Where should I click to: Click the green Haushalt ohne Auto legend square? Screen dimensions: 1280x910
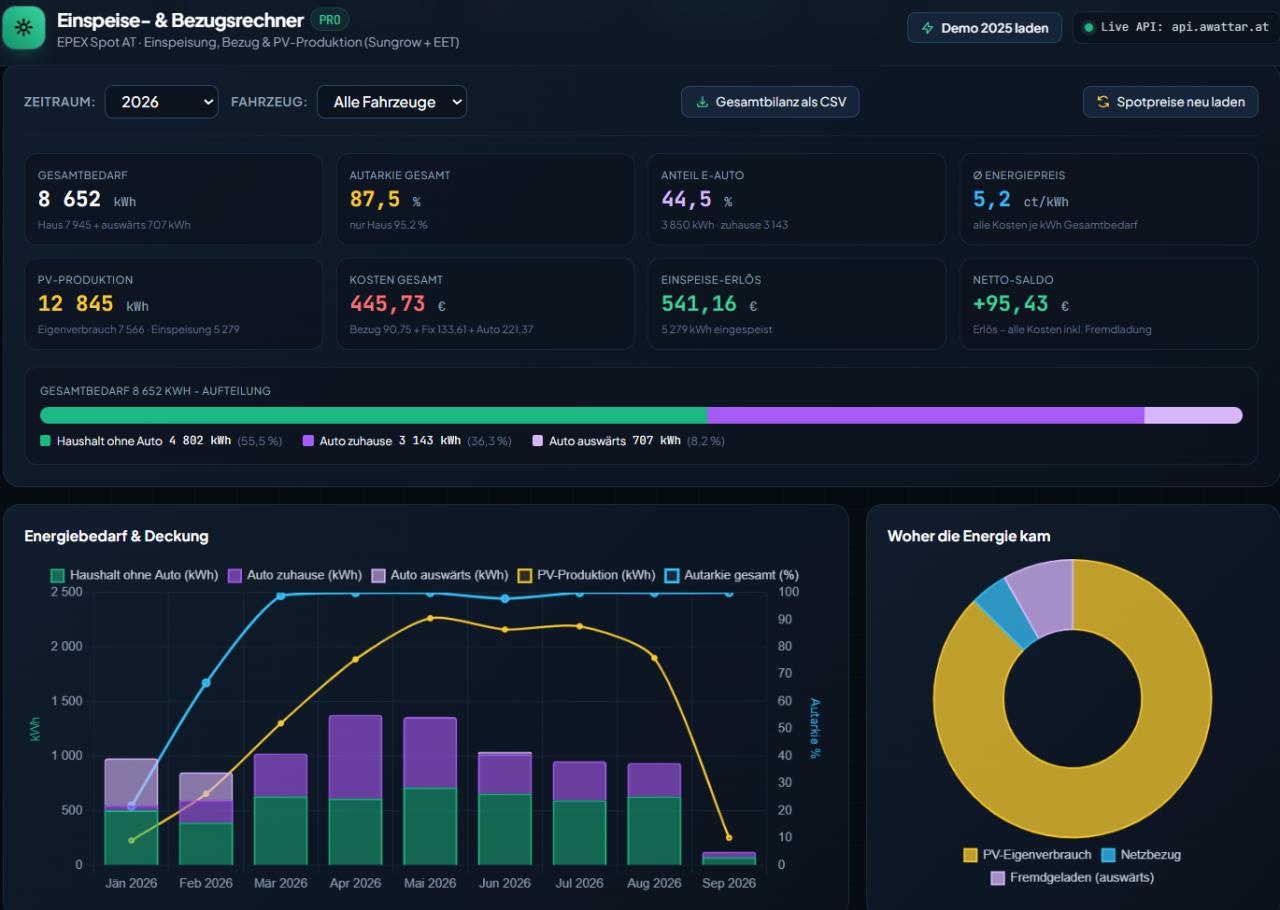click(x=45, y=440)
